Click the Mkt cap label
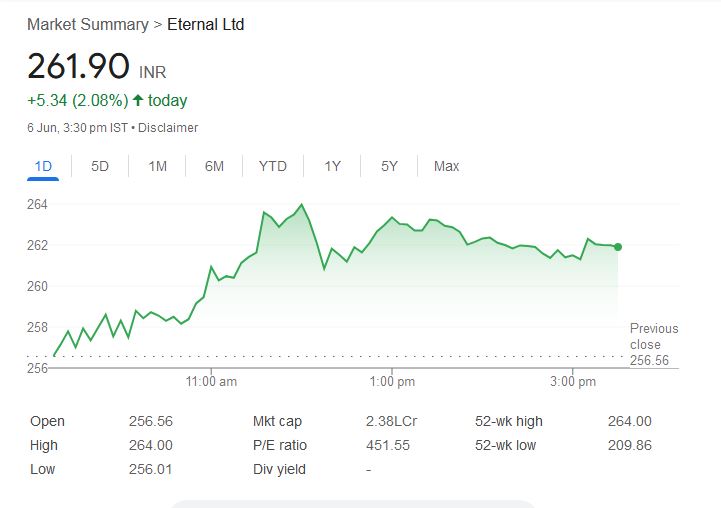 point(277,421)
